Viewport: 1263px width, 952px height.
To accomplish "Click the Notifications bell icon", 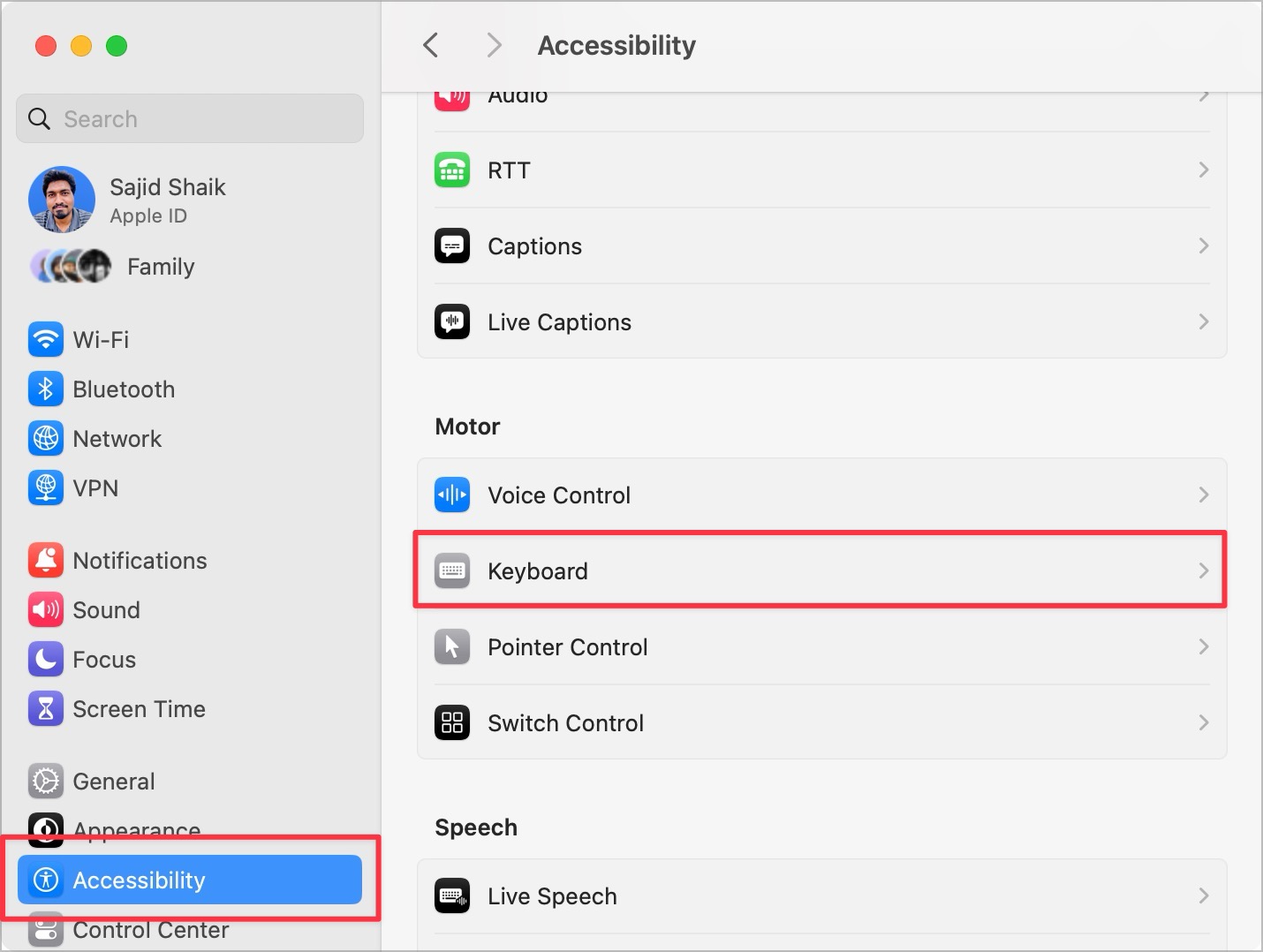I will click(45, 561).
